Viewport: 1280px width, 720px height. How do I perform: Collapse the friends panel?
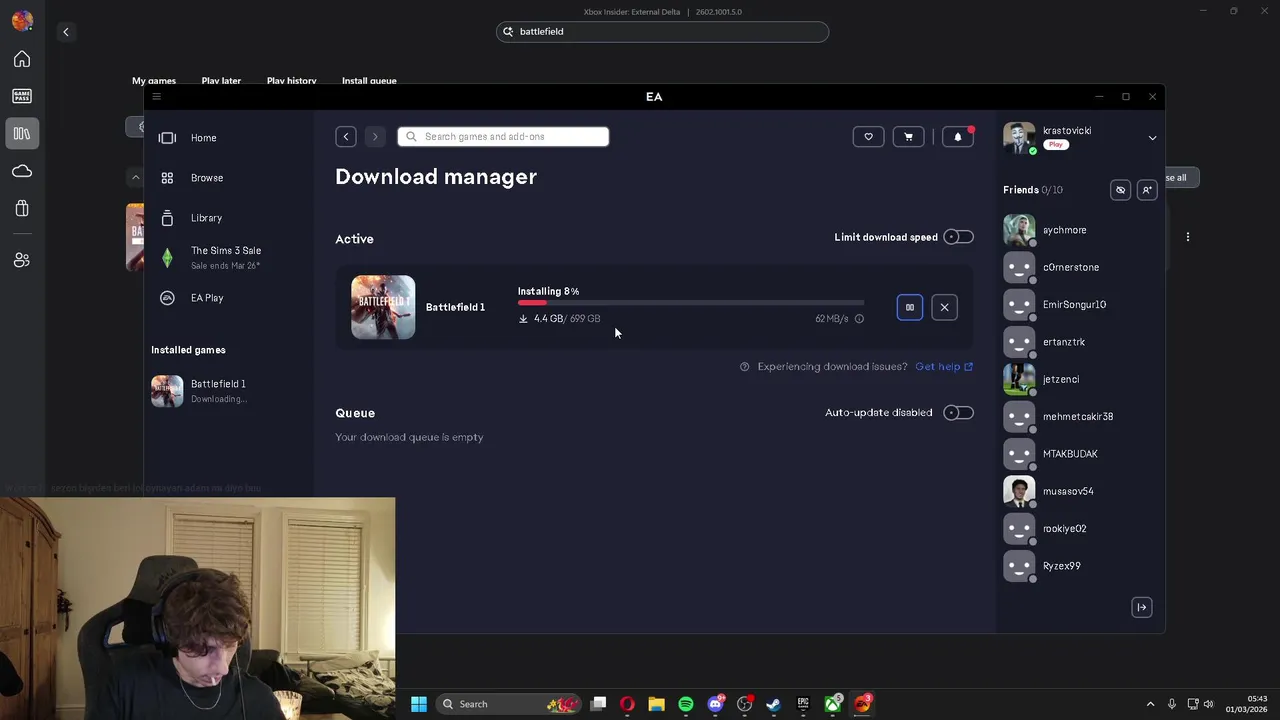tap(1142, 607)
